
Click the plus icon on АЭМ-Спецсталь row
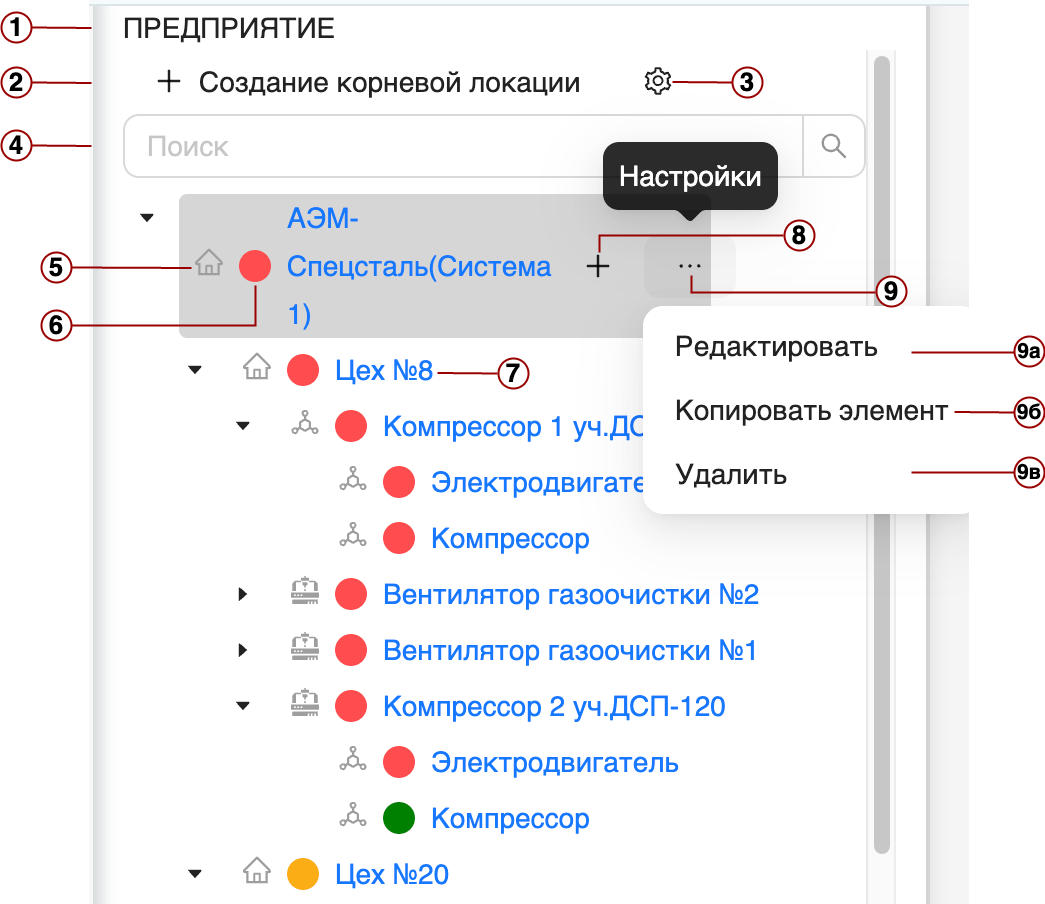pos(598,266)
